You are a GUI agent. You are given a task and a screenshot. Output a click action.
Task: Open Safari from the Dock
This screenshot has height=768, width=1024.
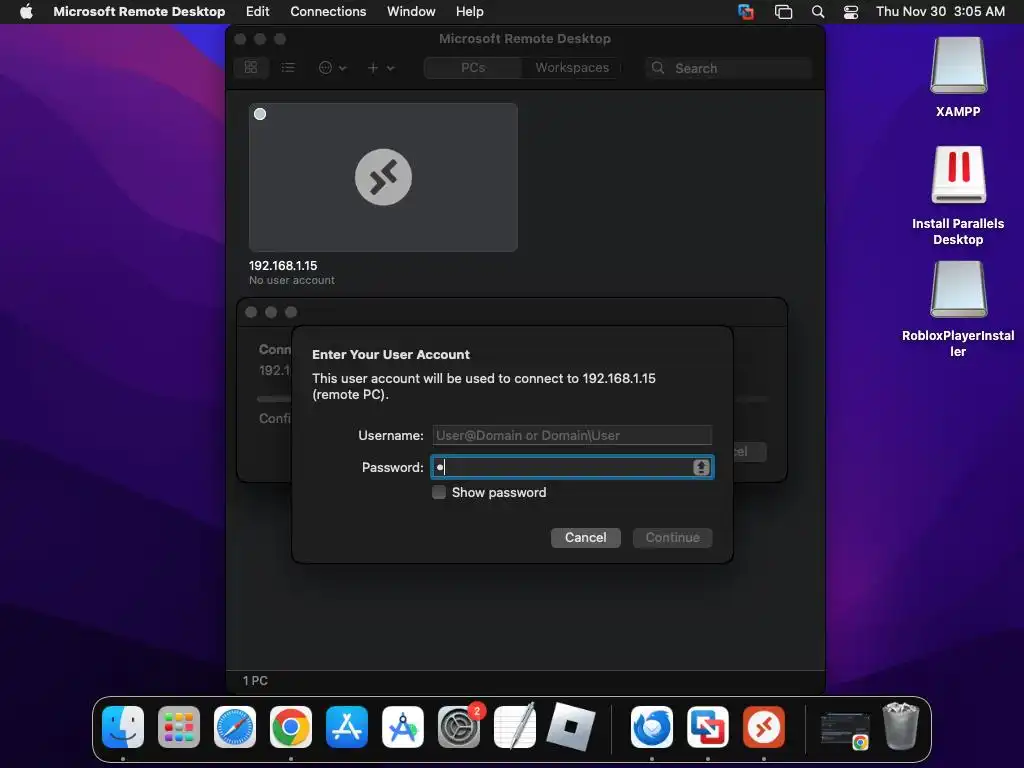point(235,727)
